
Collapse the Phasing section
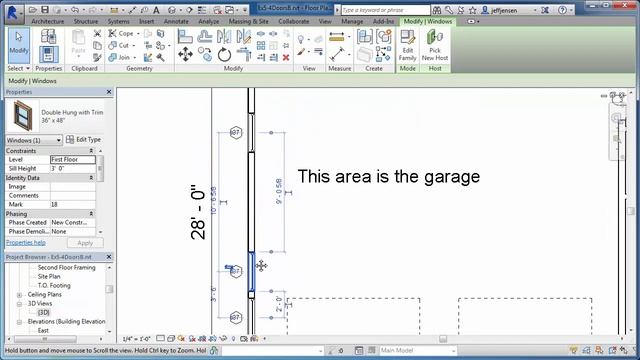[91, 214]
